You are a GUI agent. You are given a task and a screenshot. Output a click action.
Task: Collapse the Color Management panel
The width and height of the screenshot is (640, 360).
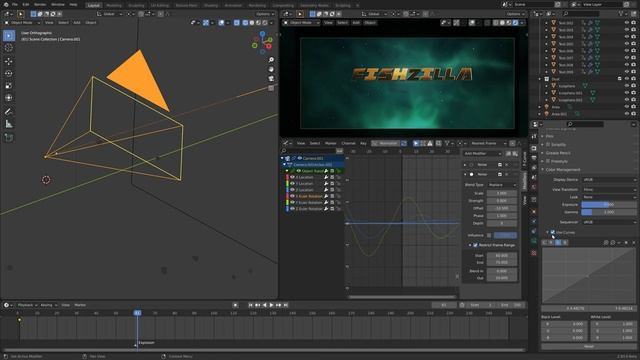pos(562,169)
